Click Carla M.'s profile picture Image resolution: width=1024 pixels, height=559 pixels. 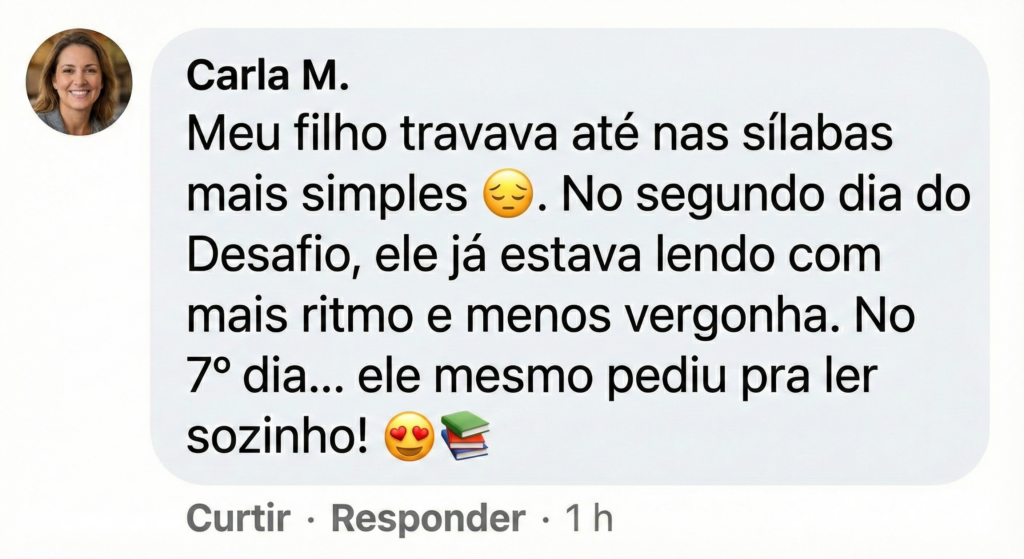pyautogui.click(x=79, y=82)
